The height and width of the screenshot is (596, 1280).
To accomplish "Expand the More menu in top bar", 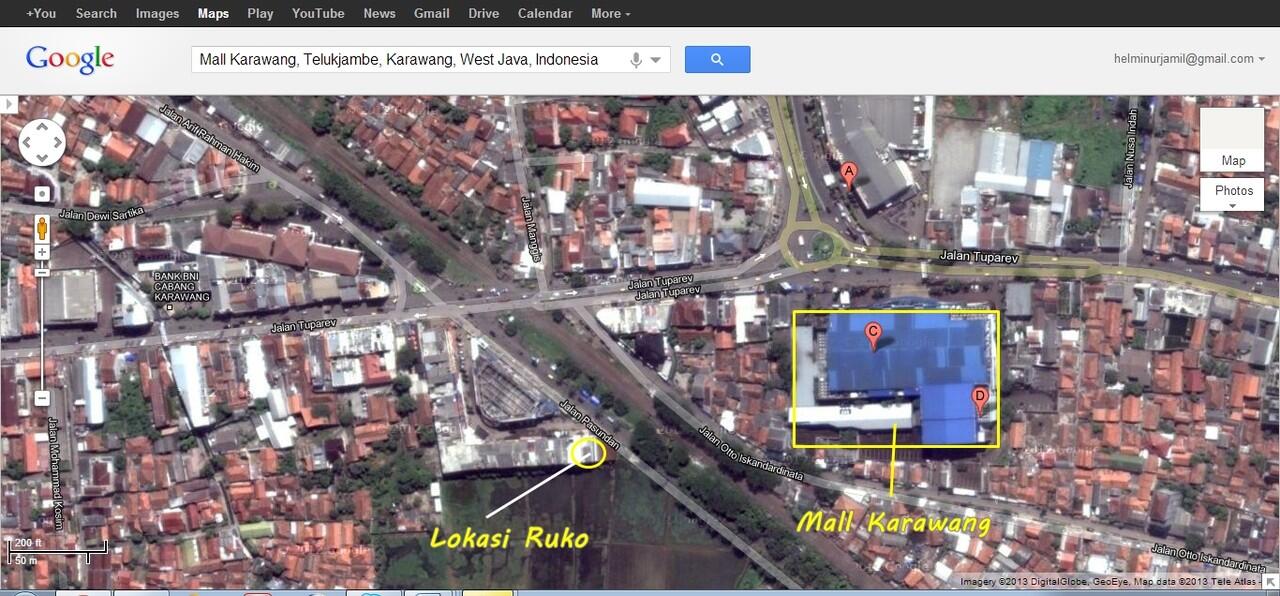I will click(610, 13).
